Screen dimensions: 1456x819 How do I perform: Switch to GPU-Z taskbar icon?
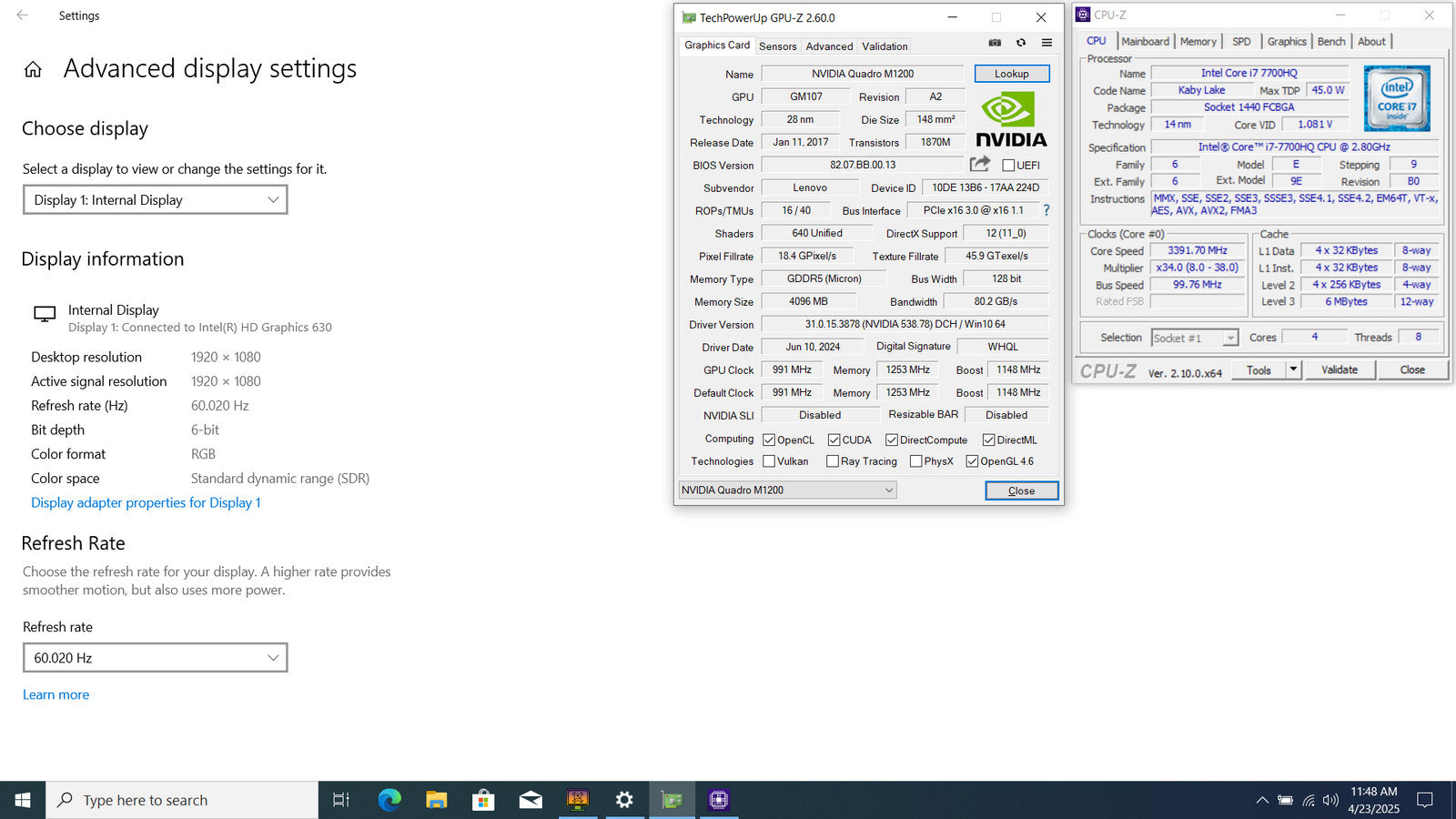(672, 800)
